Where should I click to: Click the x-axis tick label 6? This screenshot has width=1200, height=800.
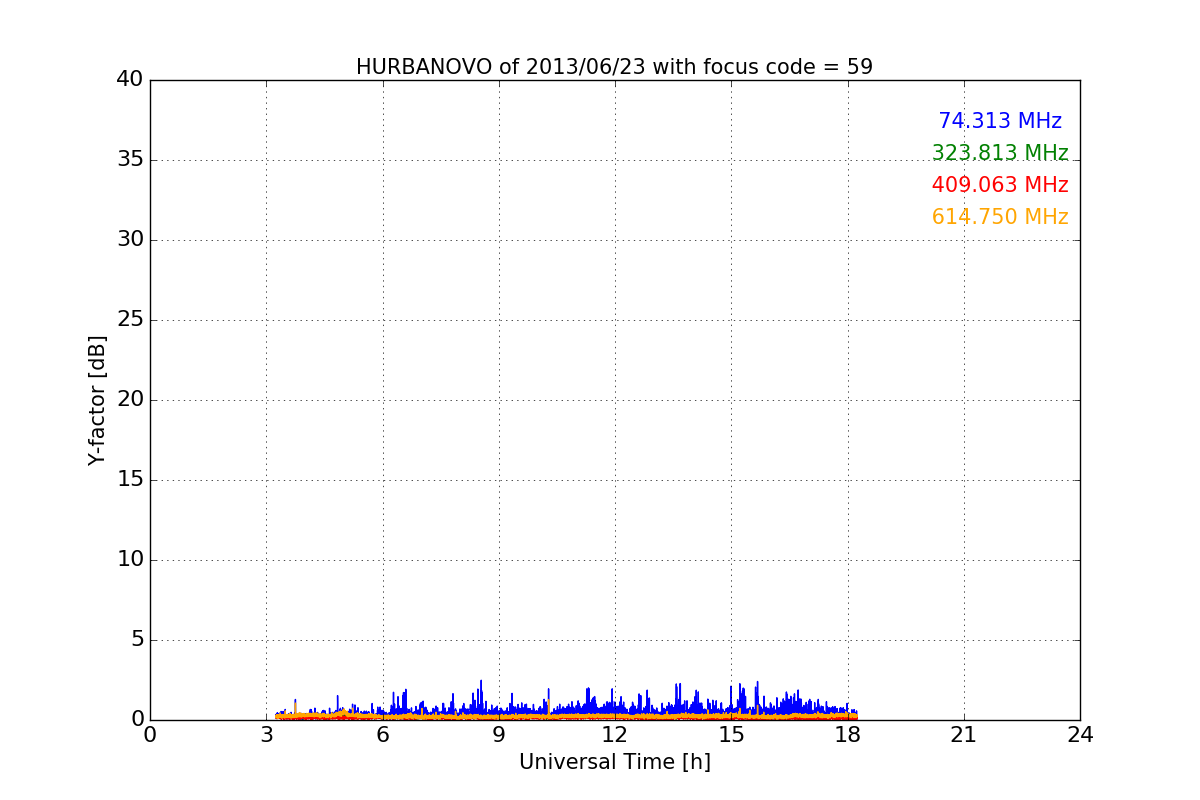point(383,735)
